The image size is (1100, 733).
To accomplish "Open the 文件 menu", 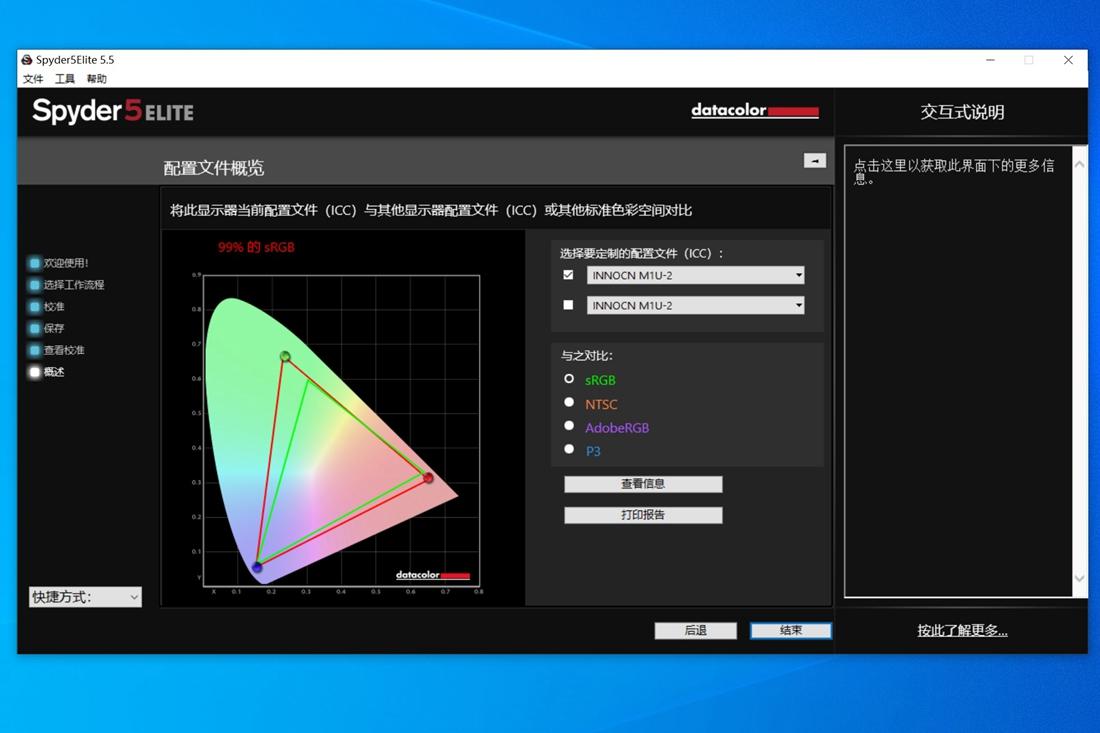I will point(33,79).
